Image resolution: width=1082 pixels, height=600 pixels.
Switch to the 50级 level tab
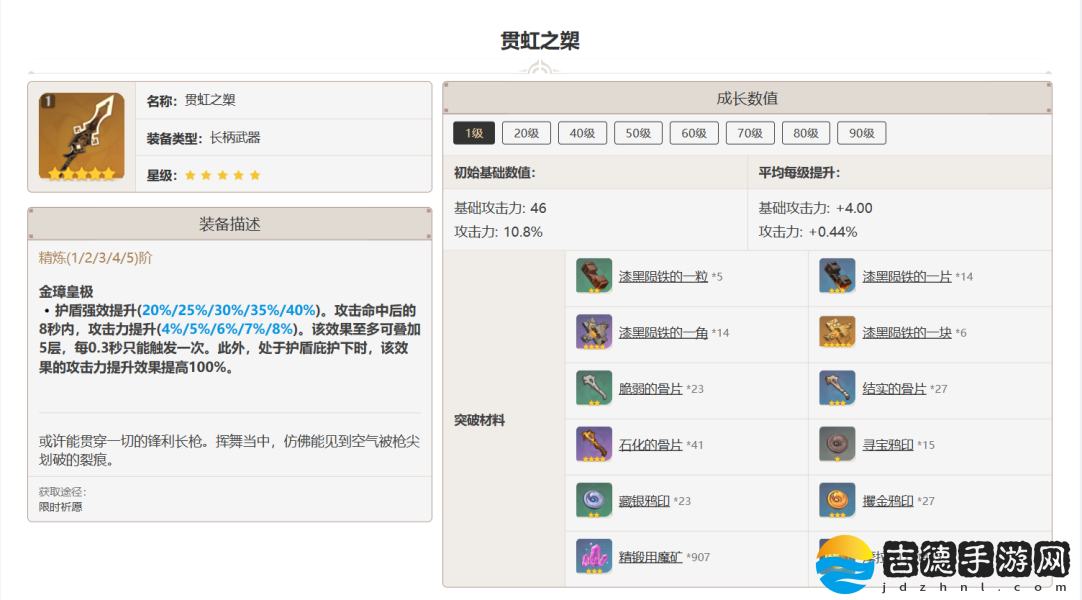(x=638, y=133)
